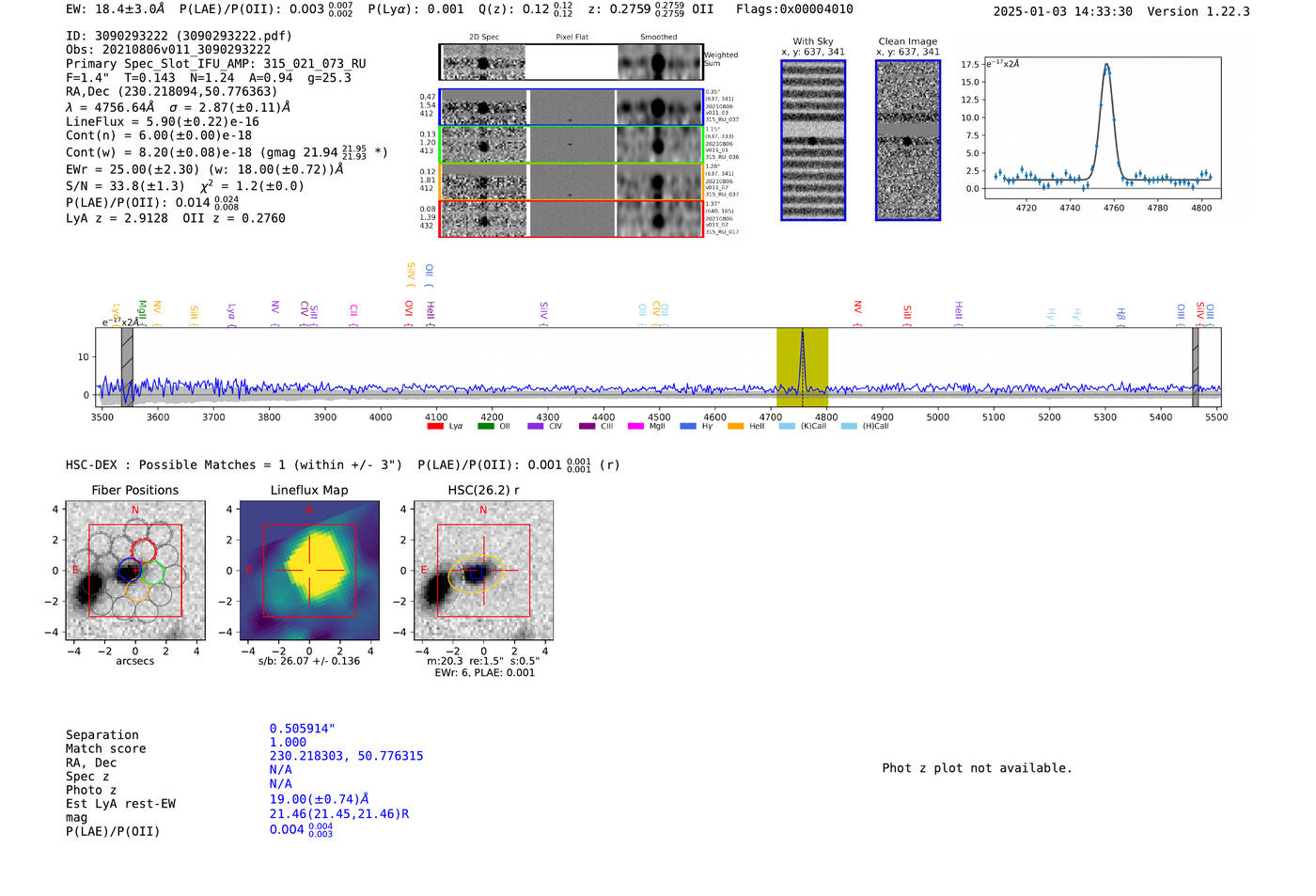Click the (K)CaII legend swatch
Screen dimensions: 1316x896
click(x=787, y=426)
